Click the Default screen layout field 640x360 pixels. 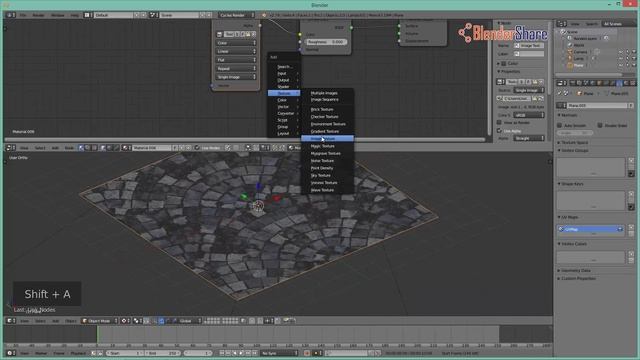(114, 15)
